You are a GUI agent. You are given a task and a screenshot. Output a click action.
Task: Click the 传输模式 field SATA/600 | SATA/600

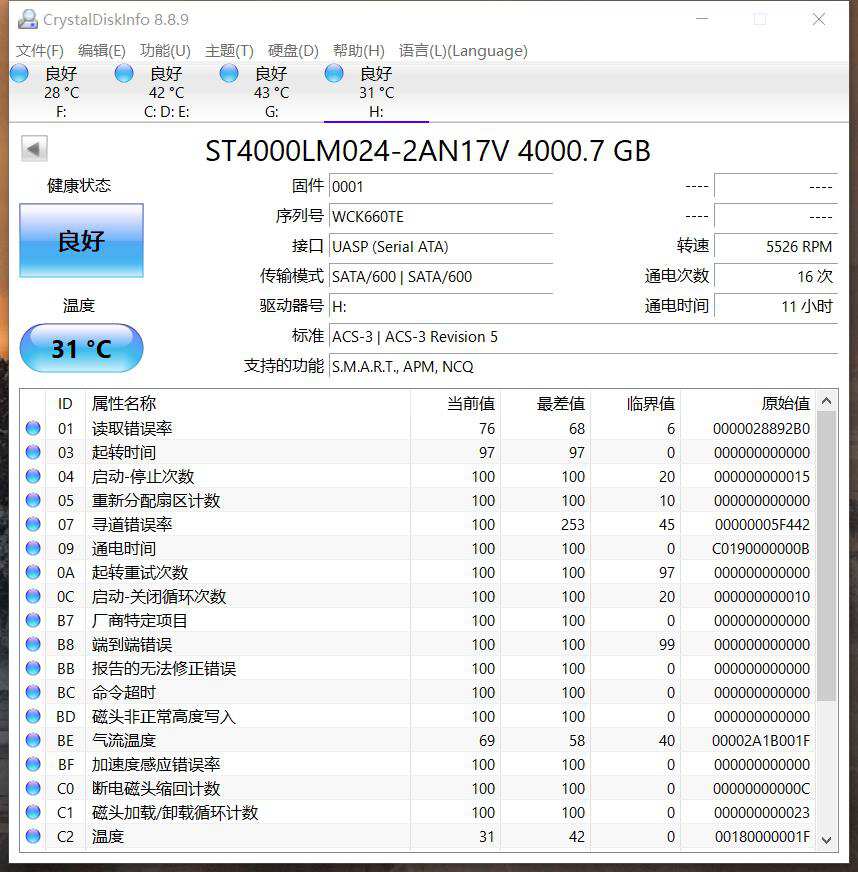[x=441, y=276]
